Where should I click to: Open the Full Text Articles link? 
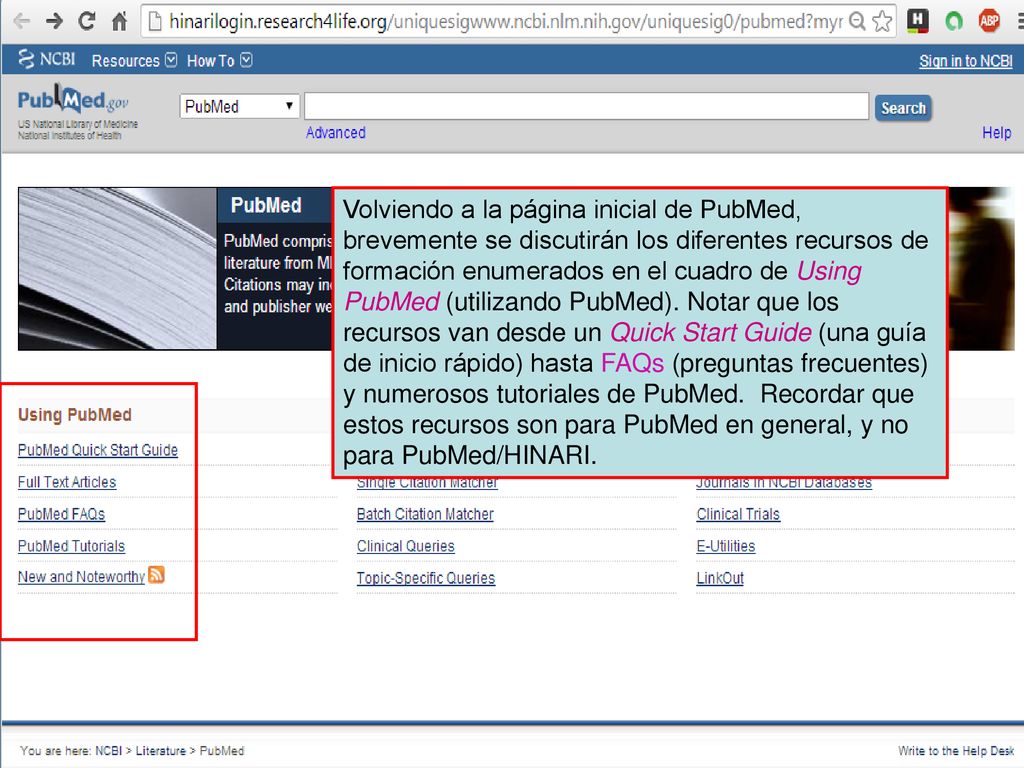67,482
